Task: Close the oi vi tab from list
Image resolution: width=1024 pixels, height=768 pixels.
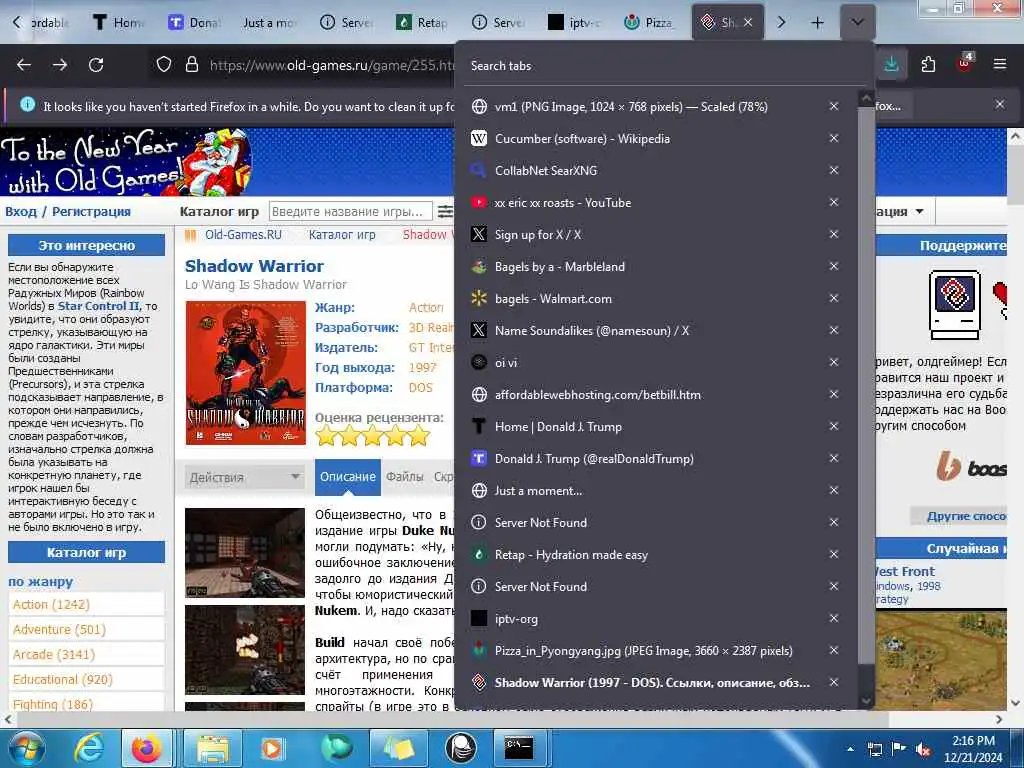Action: pyautogui.click(x=834, y=362)
